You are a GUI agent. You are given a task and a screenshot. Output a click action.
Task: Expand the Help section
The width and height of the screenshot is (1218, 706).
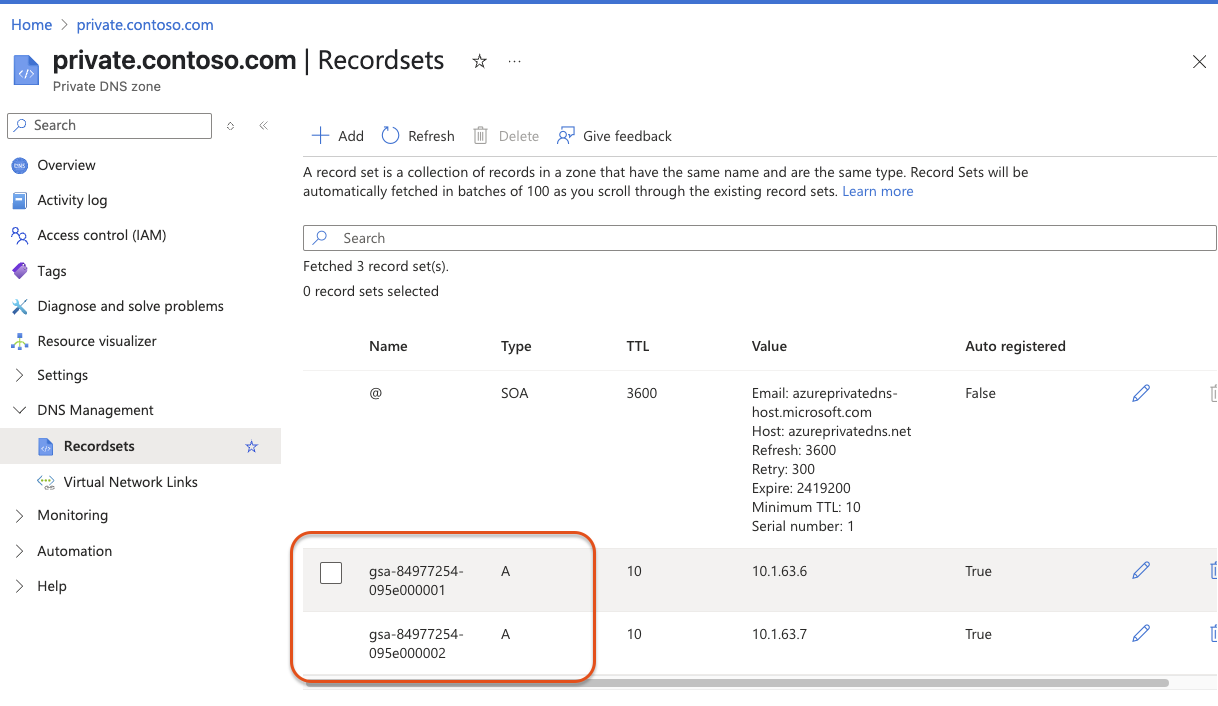coord(19,586)
